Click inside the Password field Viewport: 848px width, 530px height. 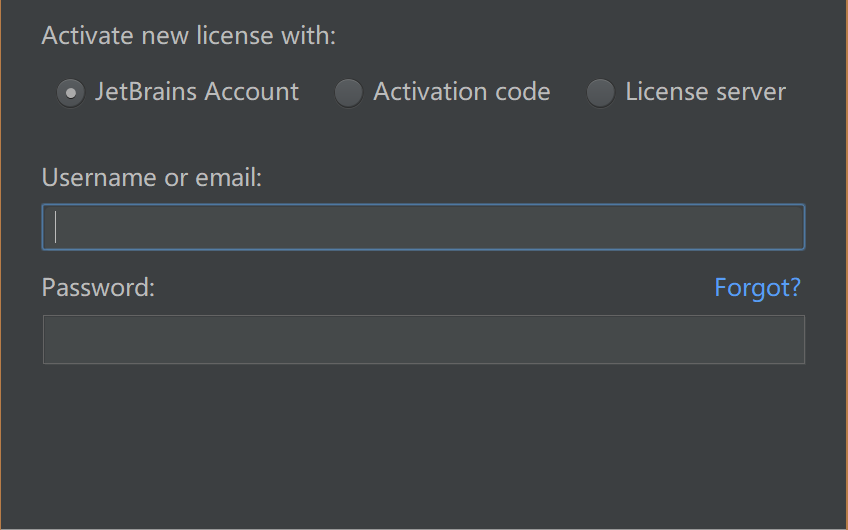(424, 340)
